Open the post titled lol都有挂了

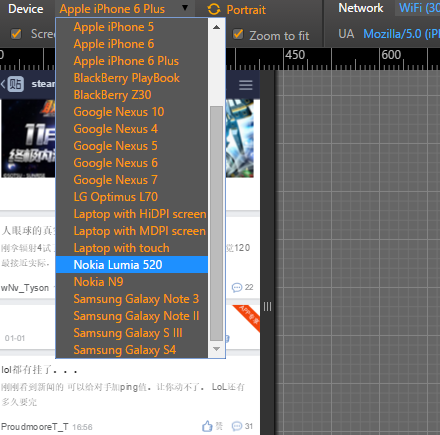(39, 370)
